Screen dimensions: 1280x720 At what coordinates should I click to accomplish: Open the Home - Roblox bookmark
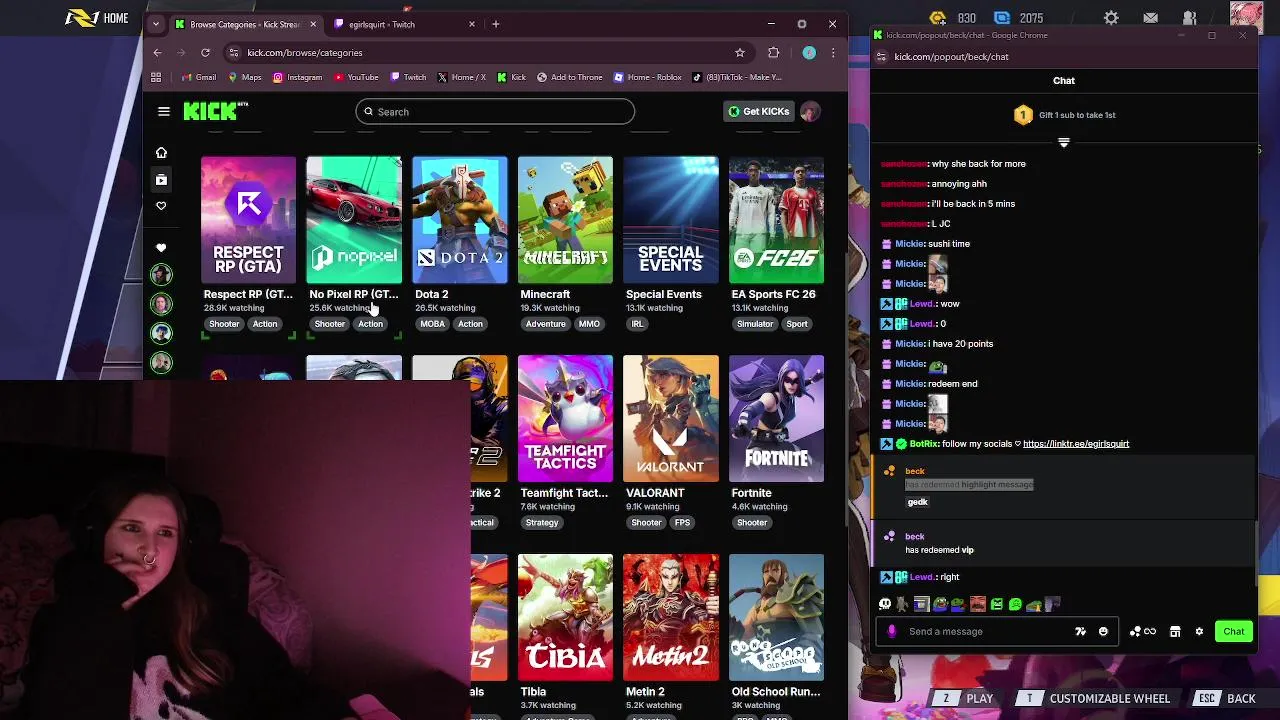(647, 77)
